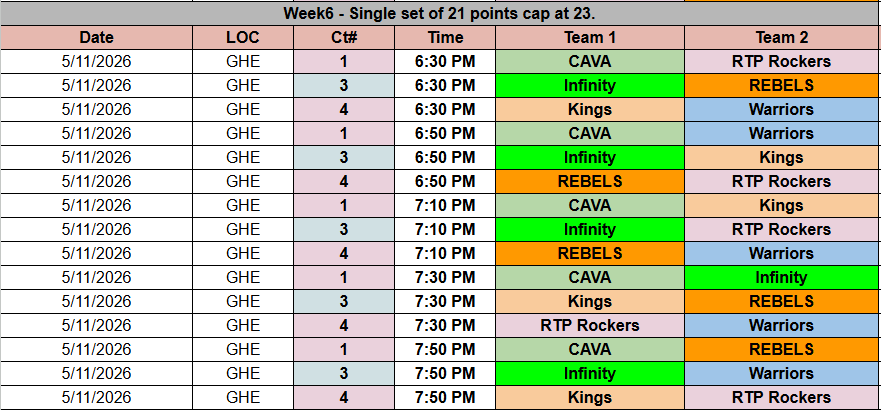Click the Week6 title row
881x410 pixels.
pyautogui.click(x=440, y=13)
